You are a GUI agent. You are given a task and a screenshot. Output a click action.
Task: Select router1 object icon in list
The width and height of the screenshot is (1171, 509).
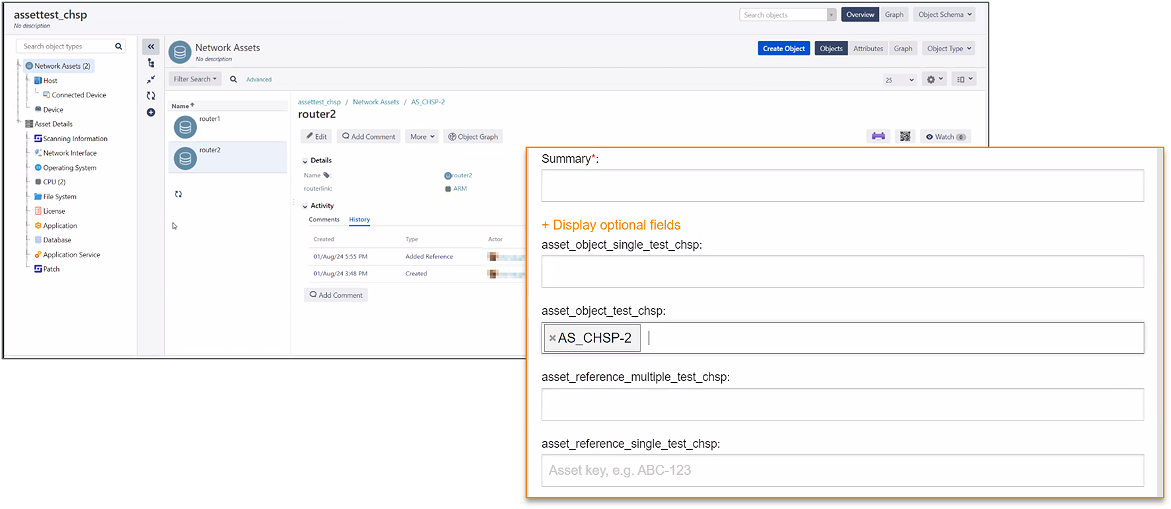pyautogui.click(x=184, y=126)
